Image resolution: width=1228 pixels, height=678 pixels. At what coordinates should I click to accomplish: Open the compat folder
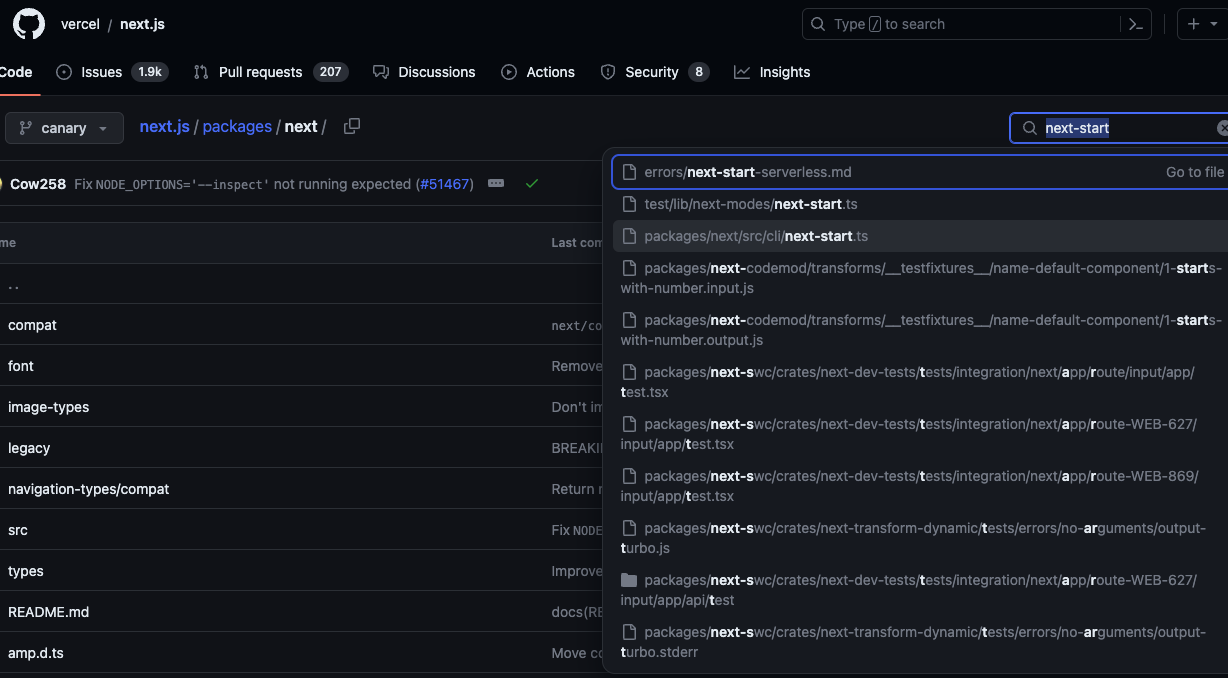[32, 325]
